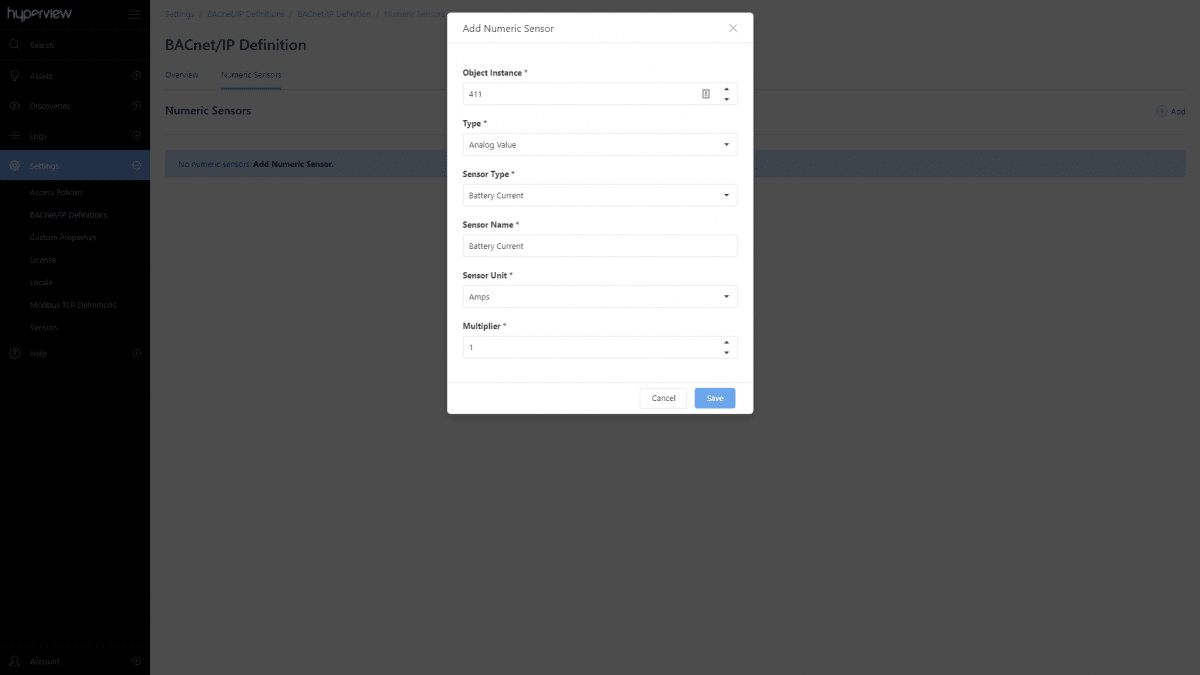Navigate to BACnet/IP Definitions via breadcrumb

245,14
